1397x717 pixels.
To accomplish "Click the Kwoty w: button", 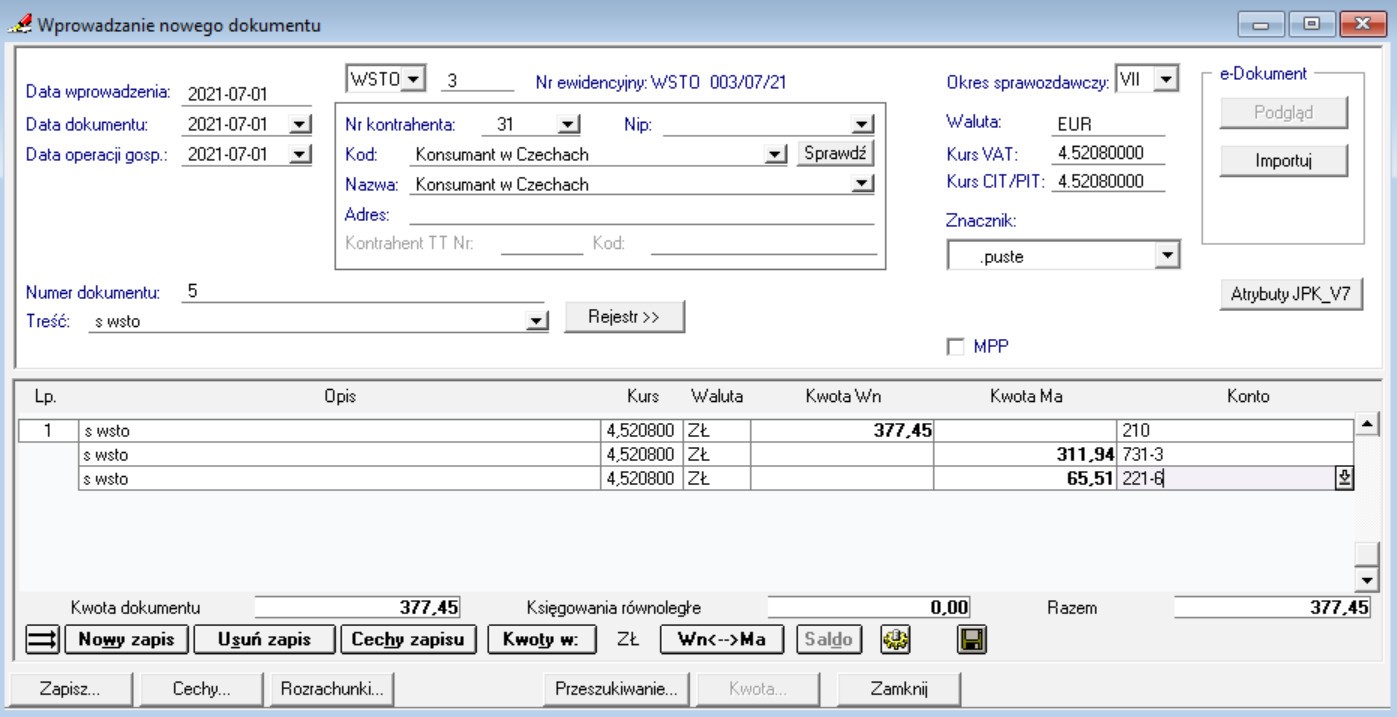I will [x=542, y=639].
